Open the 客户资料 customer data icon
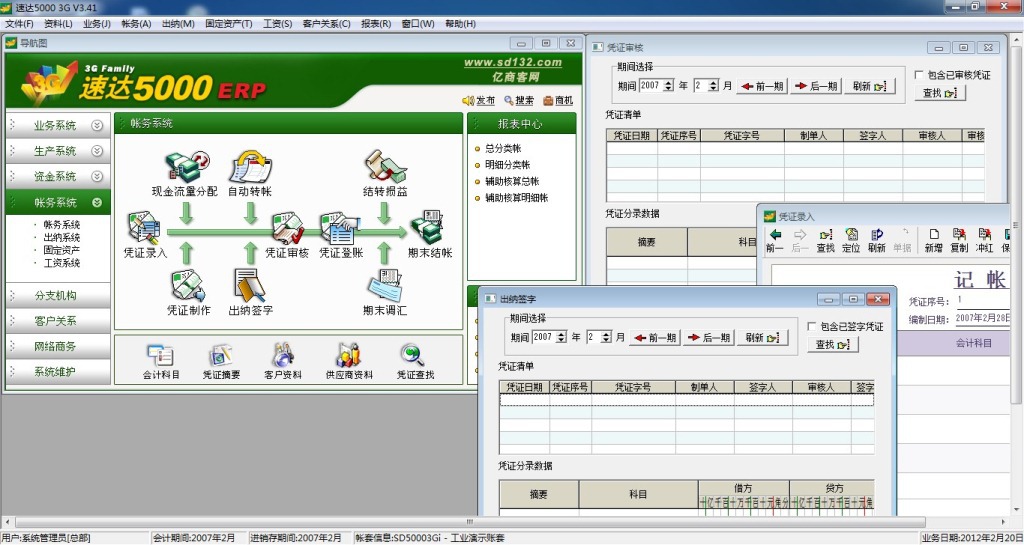Image resolution: width=1024 pixels, height=545 pixels. [x=283, y=356]
